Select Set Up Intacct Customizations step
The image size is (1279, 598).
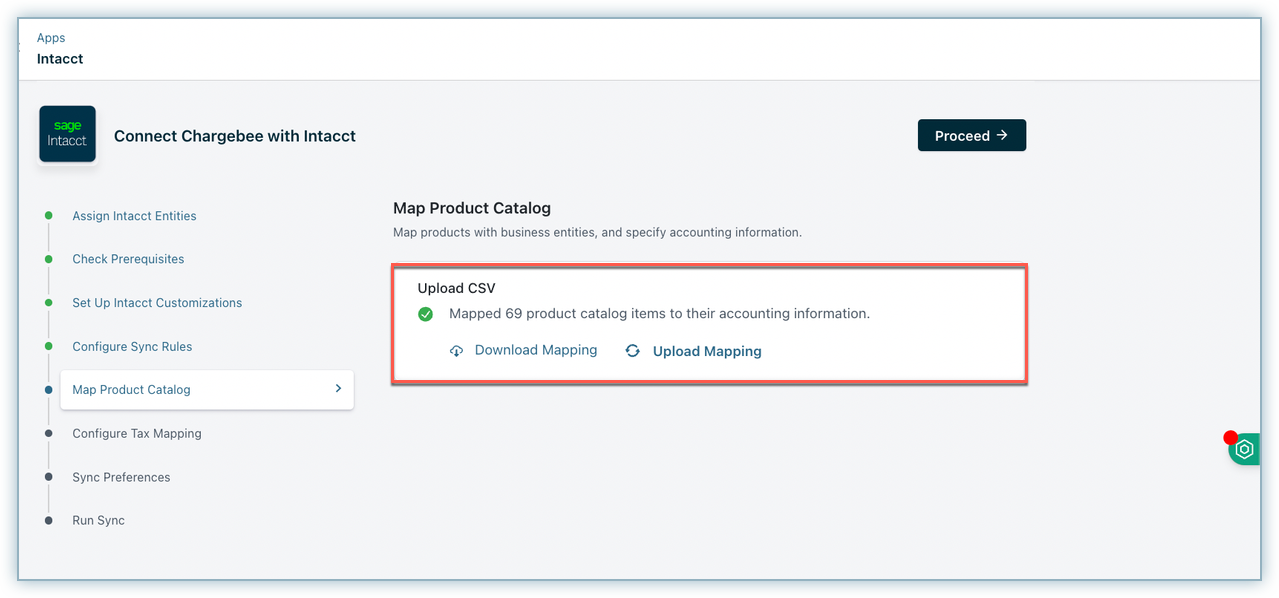click(x=157, y=303)
